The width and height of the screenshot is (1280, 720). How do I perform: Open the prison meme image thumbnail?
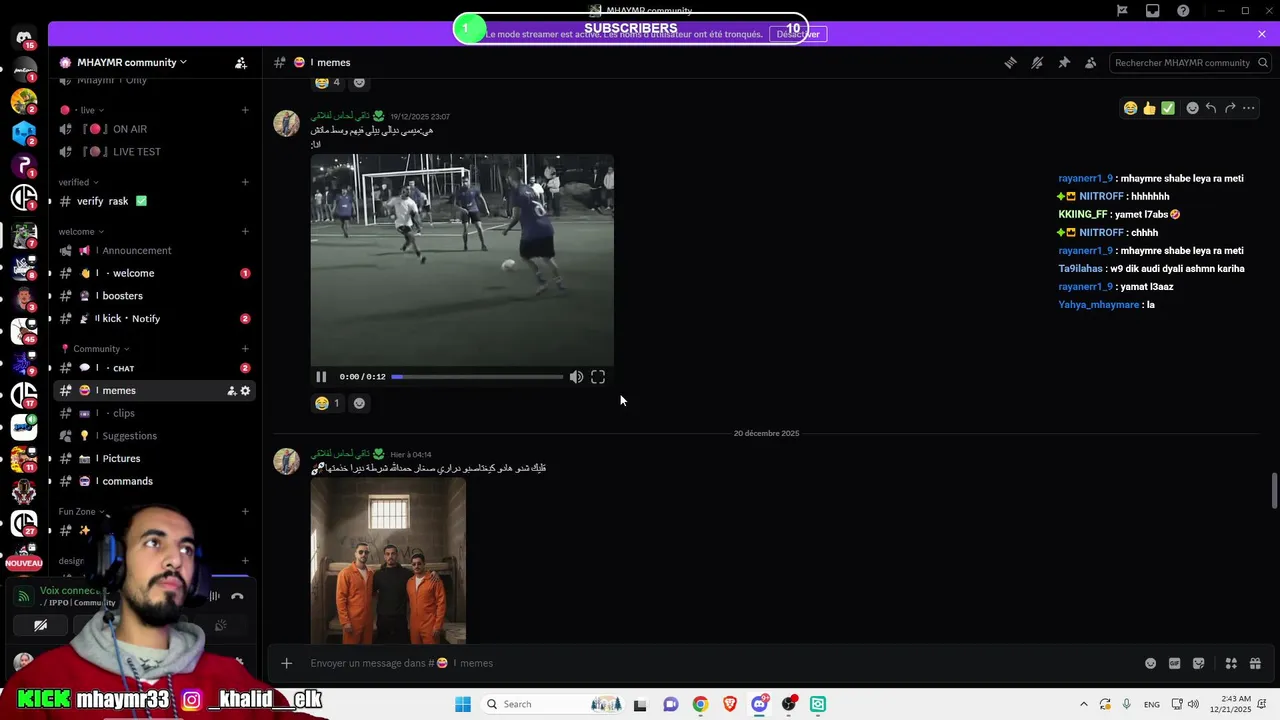click(x=388, y=560)
